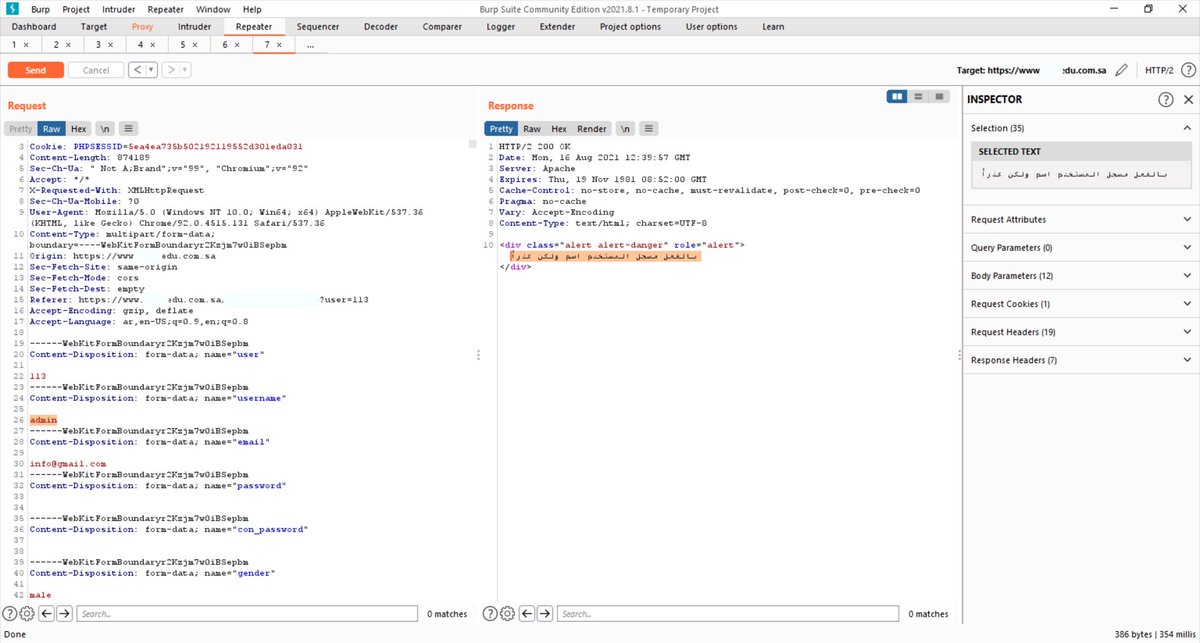Viewport: 1200px width, 643px height.
Task: Open Request search settings gear
Action: [x=27, y=613]
